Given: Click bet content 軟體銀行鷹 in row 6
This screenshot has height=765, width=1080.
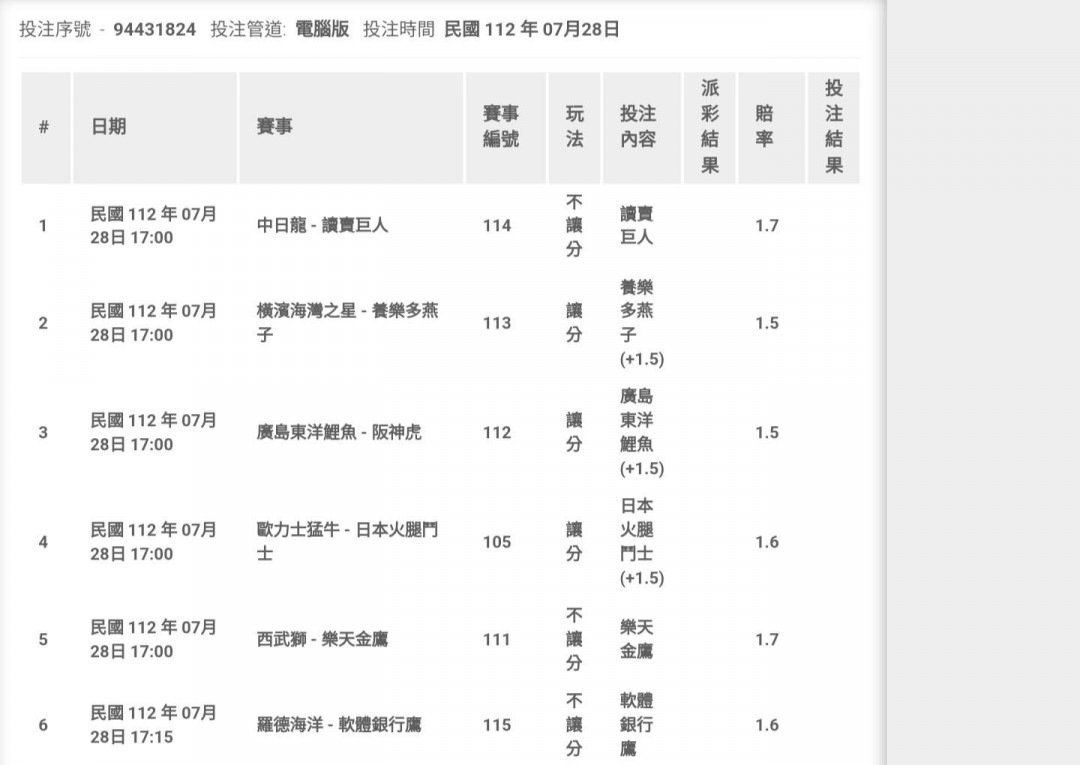Looking at the screenshot, I should click(636, 725).
